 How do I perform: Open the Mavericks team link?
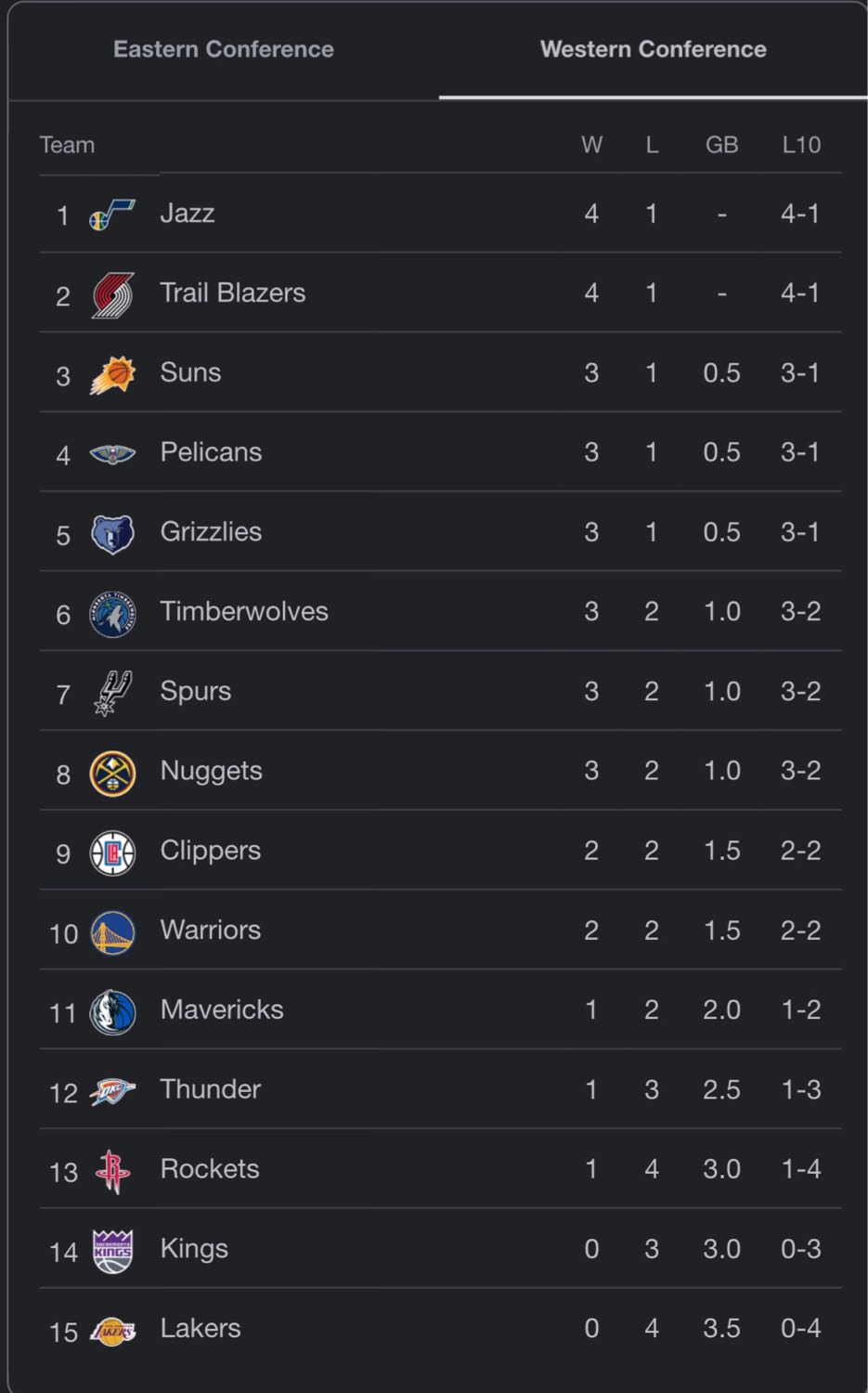(222, 1009)
